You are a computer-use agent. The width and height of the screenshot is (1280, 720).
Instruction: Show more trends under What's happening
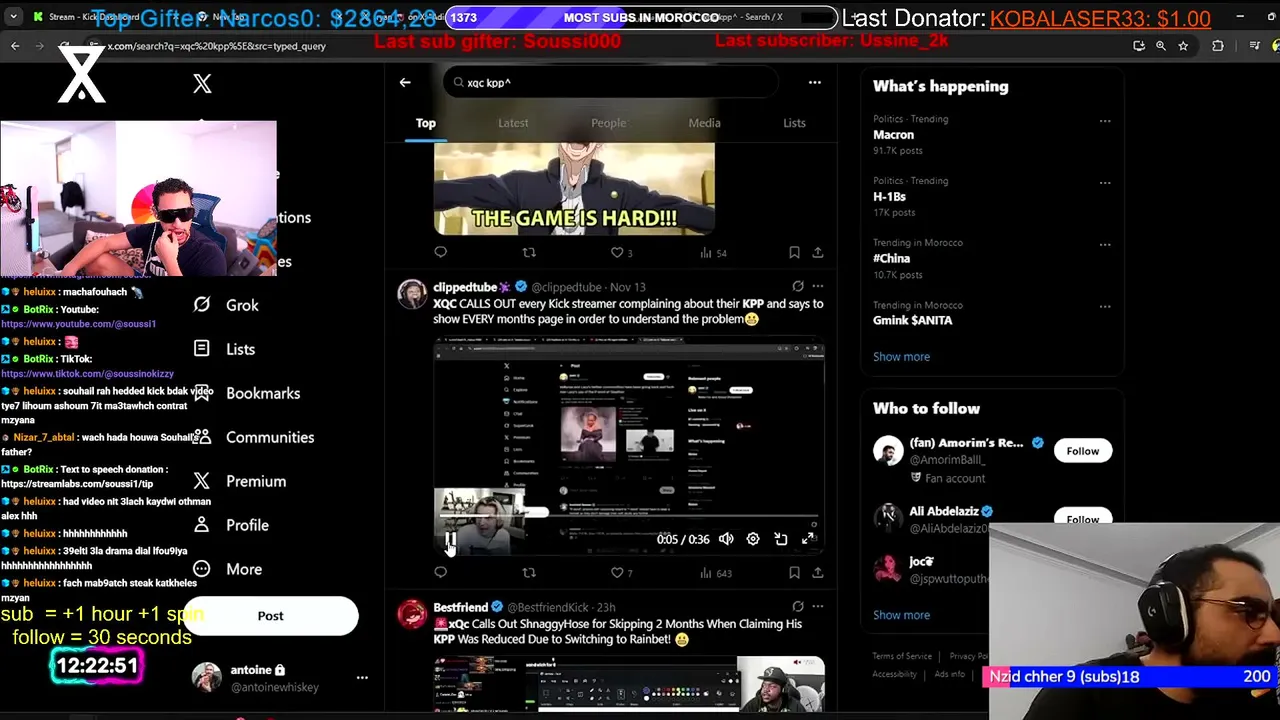click(x=901, y=357)
